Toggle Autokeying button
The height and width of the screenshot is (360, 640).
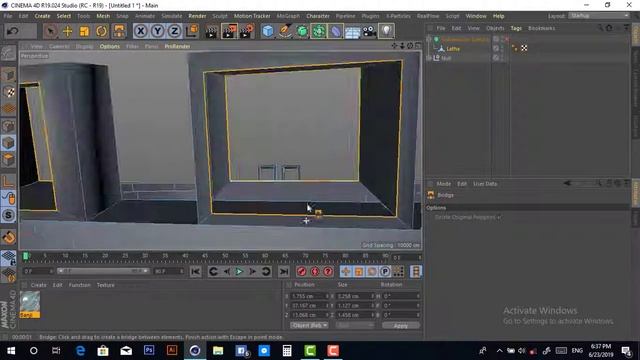[x=315, y=271]
